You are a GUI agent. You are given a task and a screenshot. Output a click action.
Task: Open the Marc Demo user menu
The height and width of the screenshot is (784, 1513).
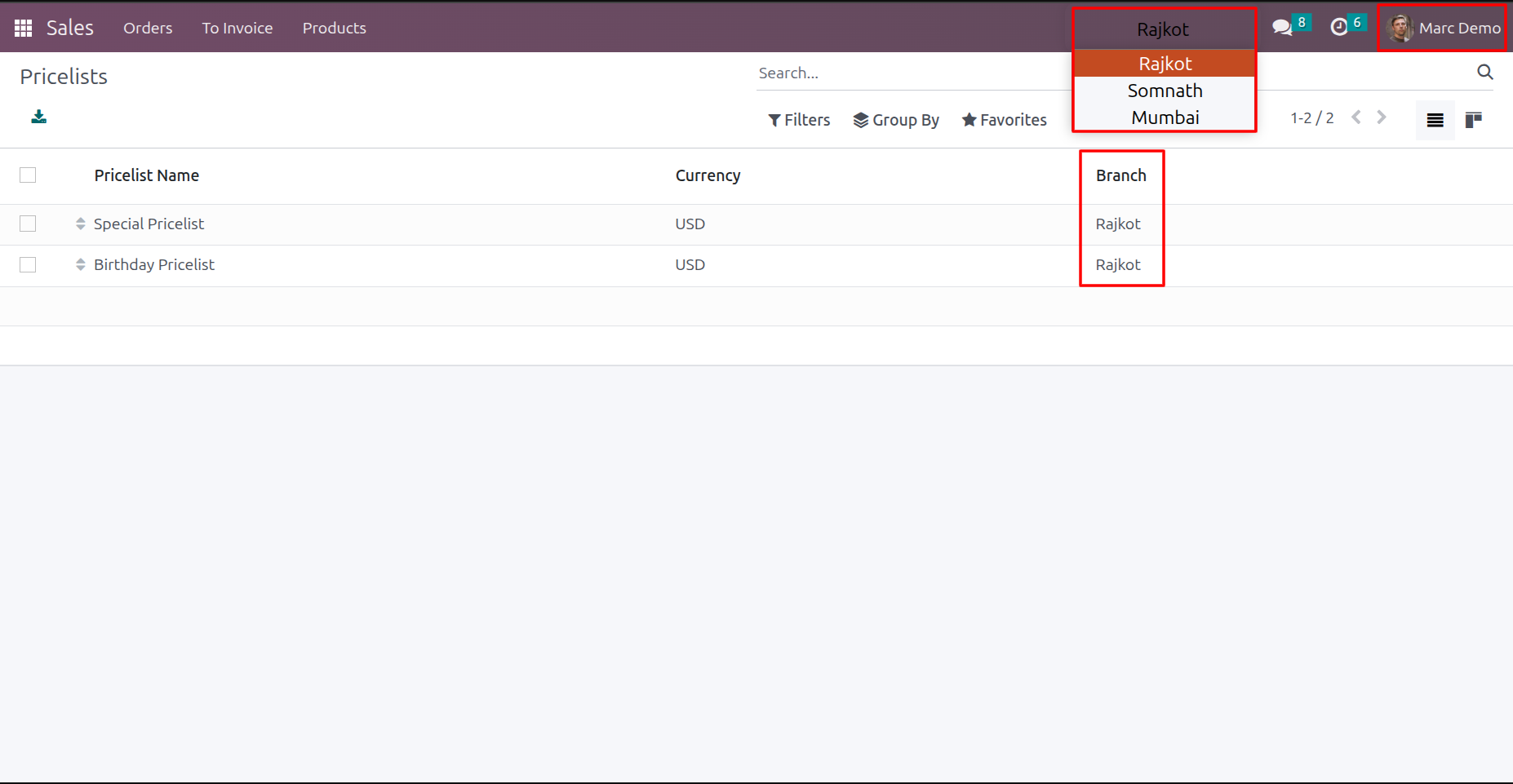click(x=1443, y=28)
